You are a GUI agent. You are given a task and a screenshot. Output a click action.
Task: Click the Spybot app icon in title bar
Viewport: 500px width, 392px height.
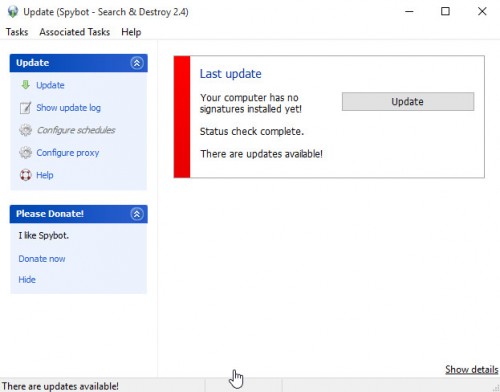pos(13,12)
